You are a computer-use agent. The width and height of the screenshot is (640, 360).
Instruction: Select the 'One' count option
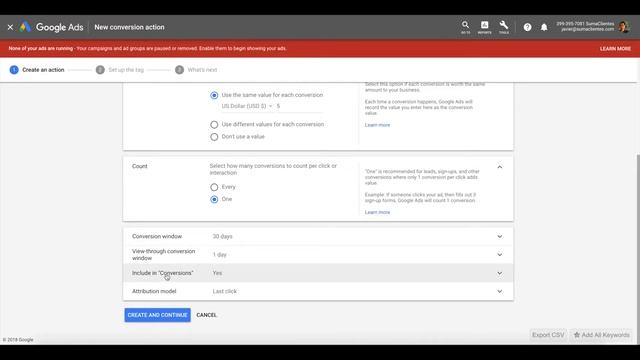(x=214, y=199)
